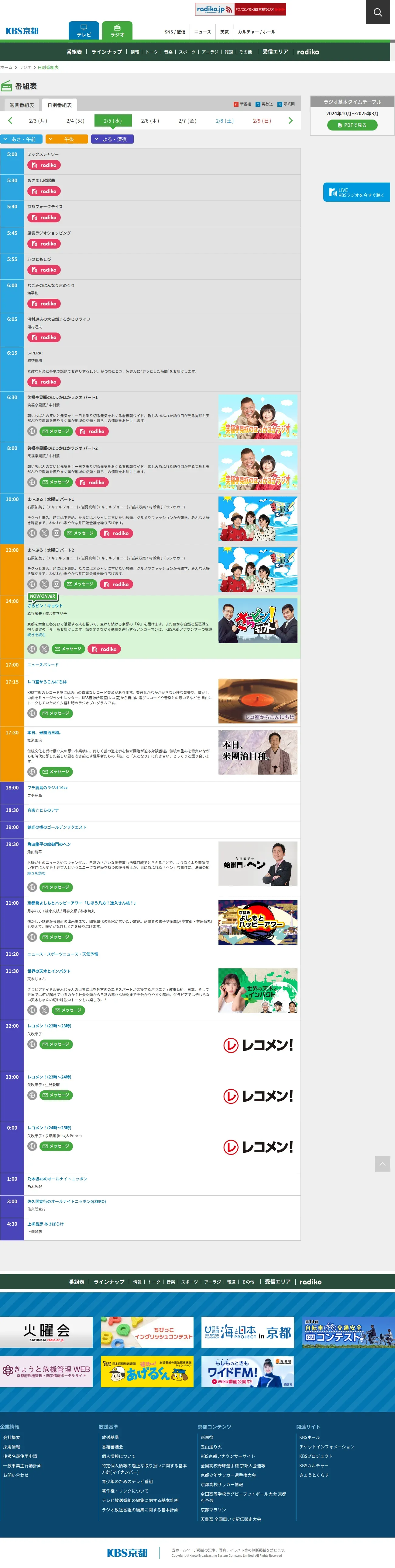Go to the previous week arrow
This screenshot has height=1568, width=395.
[x=10, y=120]
